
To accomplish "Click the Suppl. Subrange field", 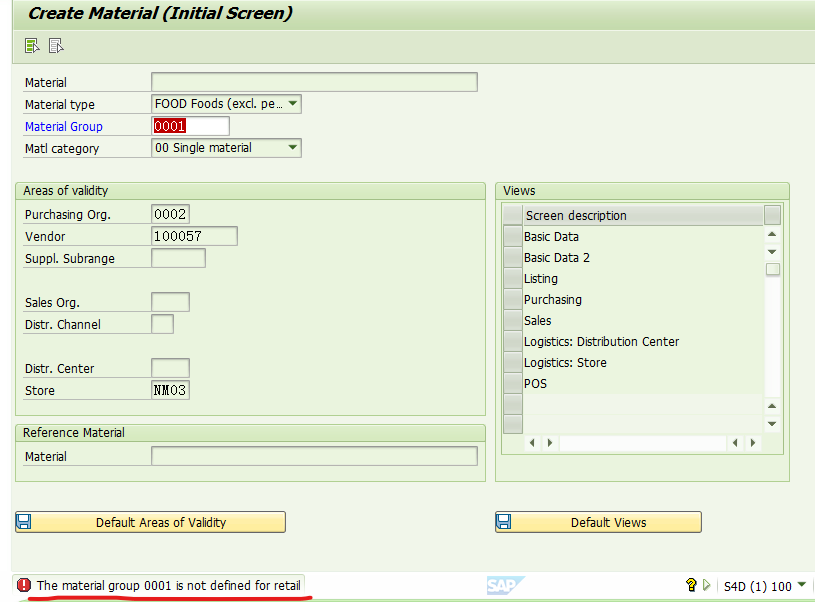I will [x=178, y=258].
